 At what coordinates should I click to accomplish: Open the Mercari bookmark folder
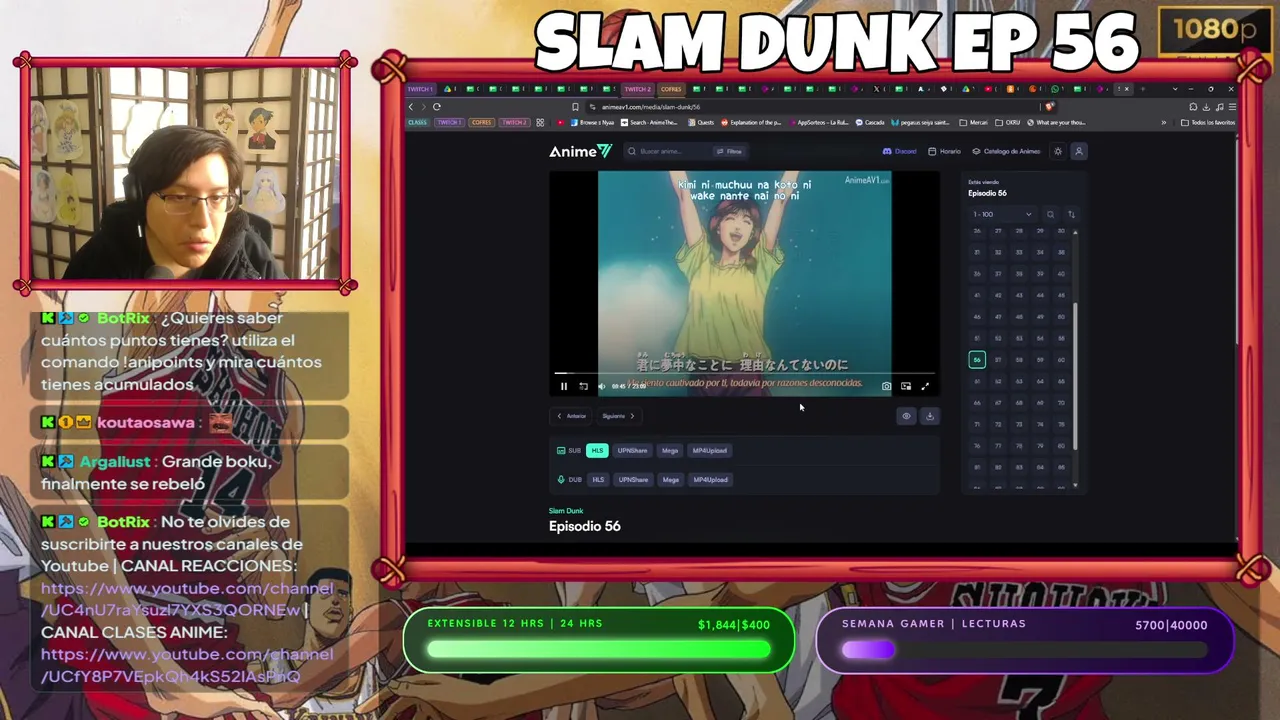(x=975, y=123)
